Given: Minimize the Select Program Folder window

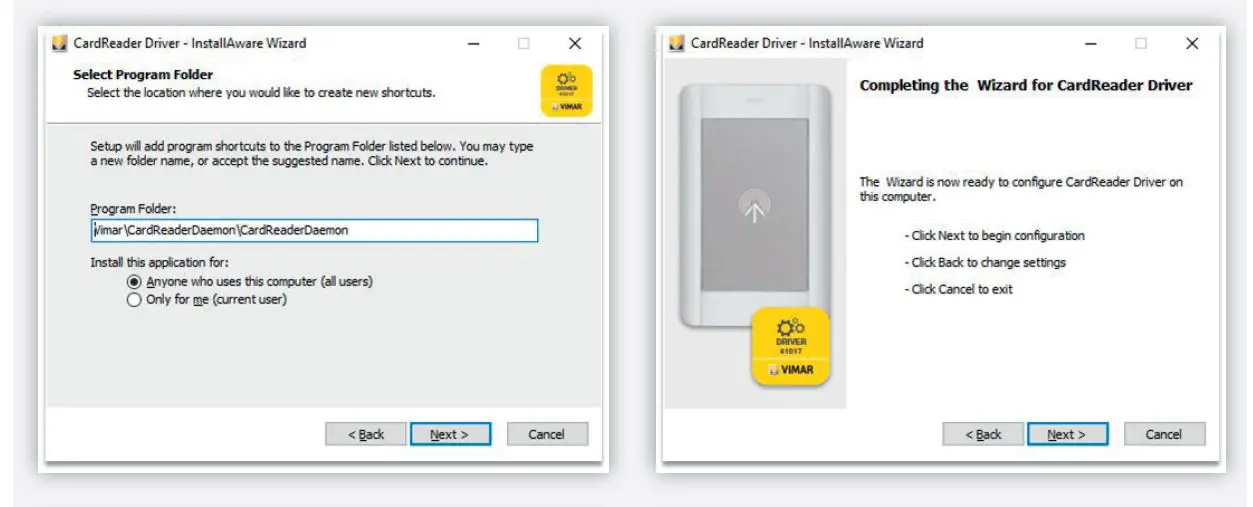Looking at the screenshot, I should pos(474,44).
